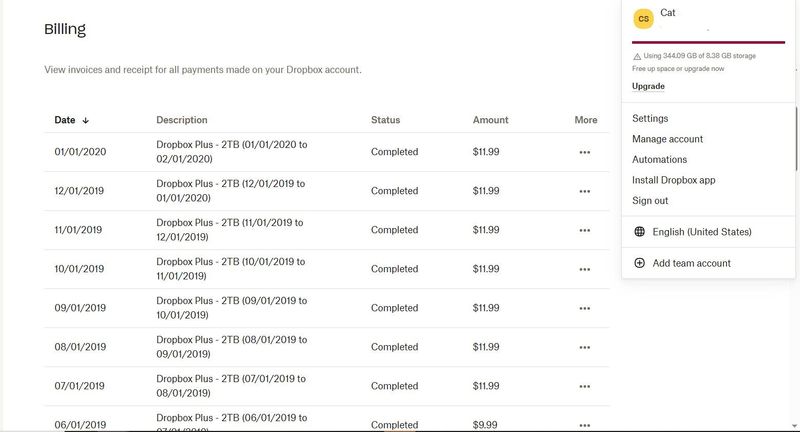
Task: Open more options for 10/01/2019 invoice
Action: click(585, 269)
